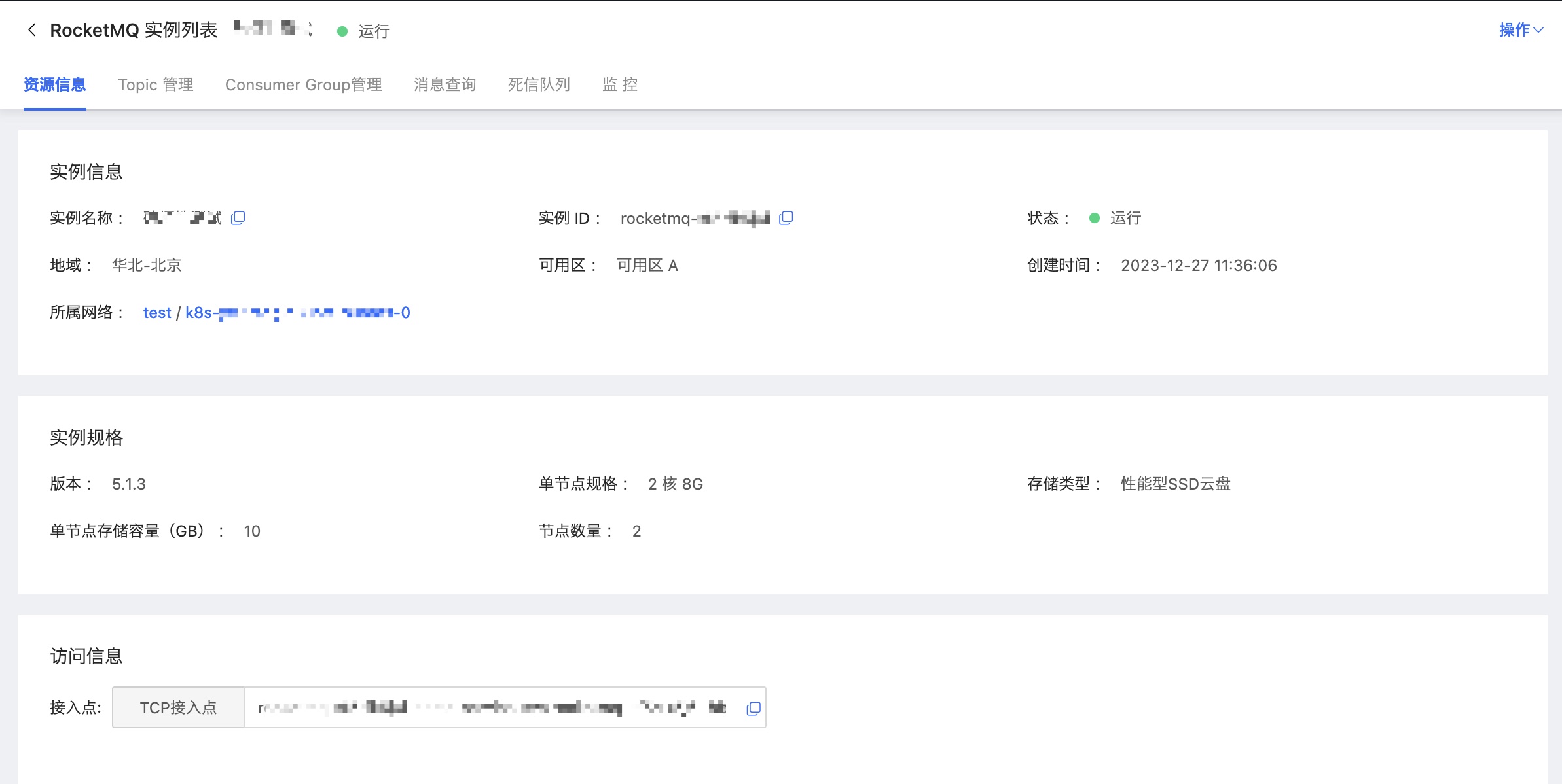
Task: Go back to RocketMQ instance list arrow
Action: pyautogui.click(x=31, y=30)
